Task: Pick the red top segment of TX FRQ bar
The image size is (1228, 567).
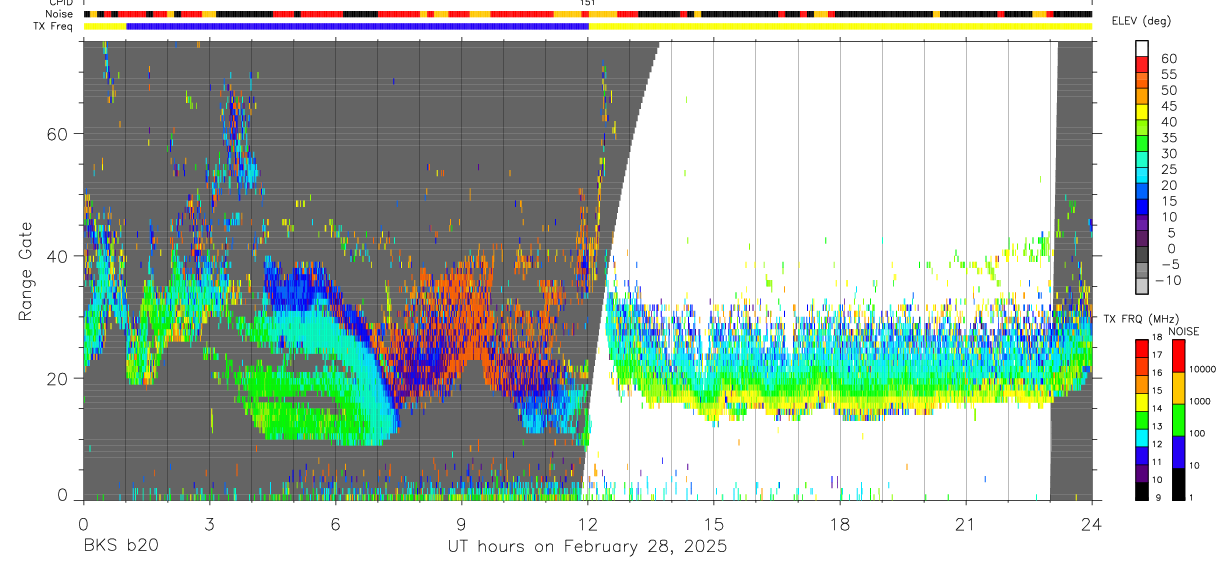Action: (x=1142, y=347)
